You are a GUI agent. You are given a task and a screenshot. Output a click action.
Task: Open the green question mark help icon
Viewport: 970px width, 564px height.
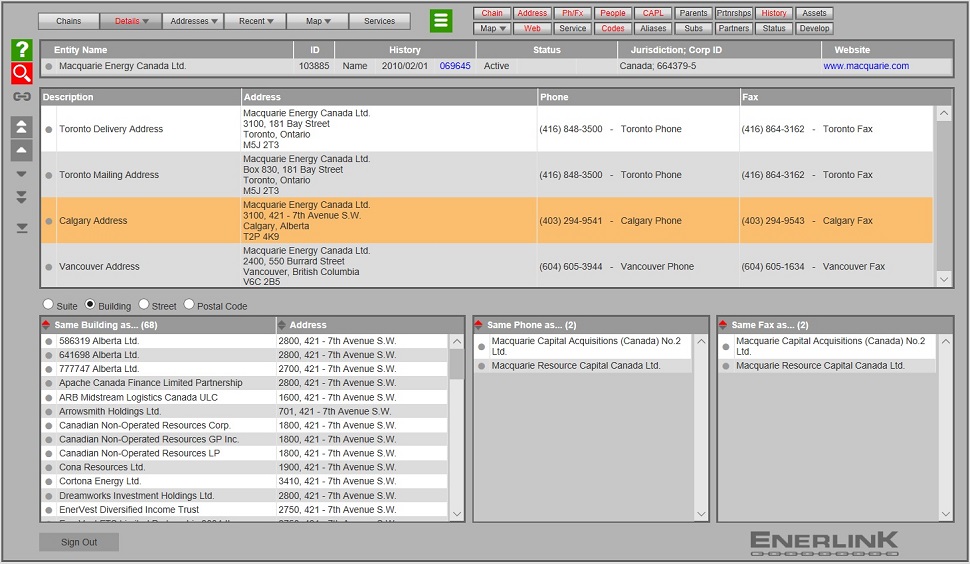click(22, 49)
